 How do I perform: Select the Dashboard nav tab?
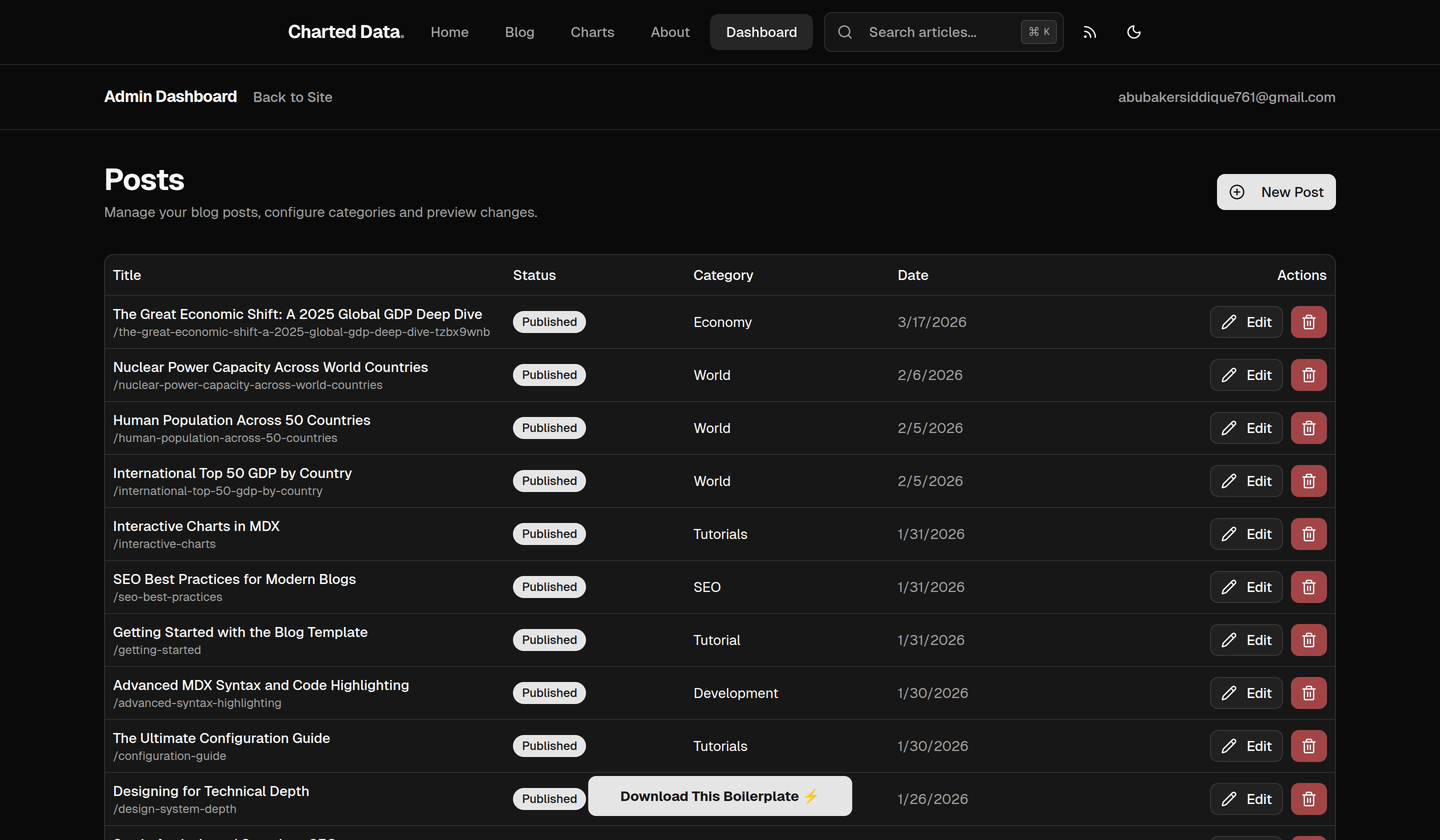760,32
